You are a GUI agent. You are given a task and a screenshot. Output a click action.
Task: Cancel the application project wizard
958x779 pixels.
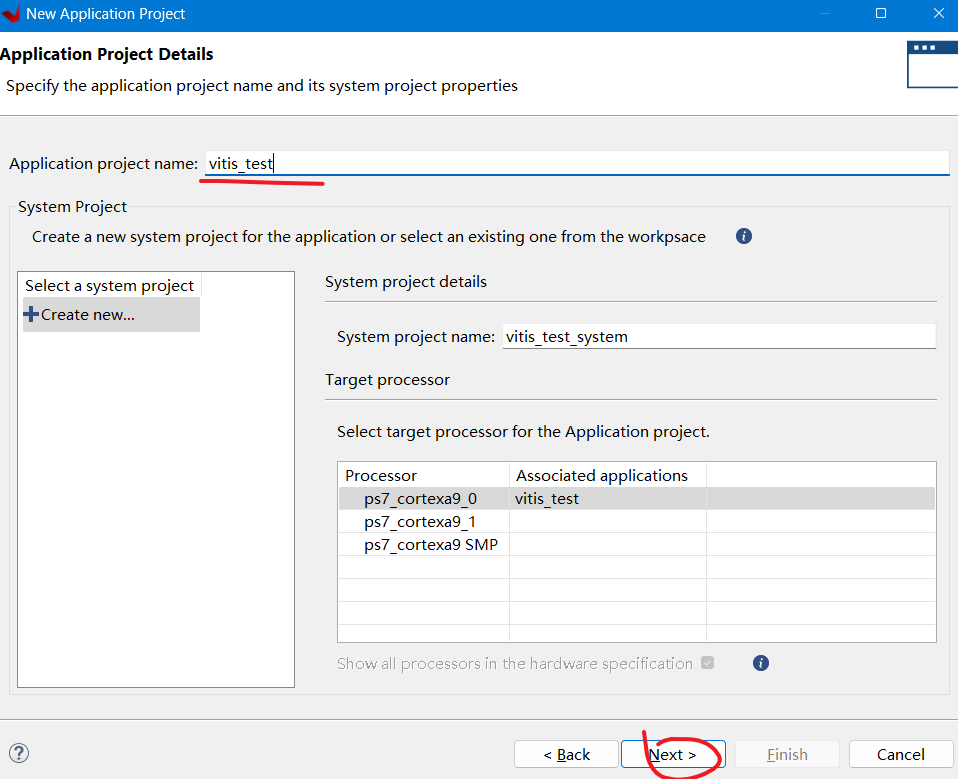point(900,754)
